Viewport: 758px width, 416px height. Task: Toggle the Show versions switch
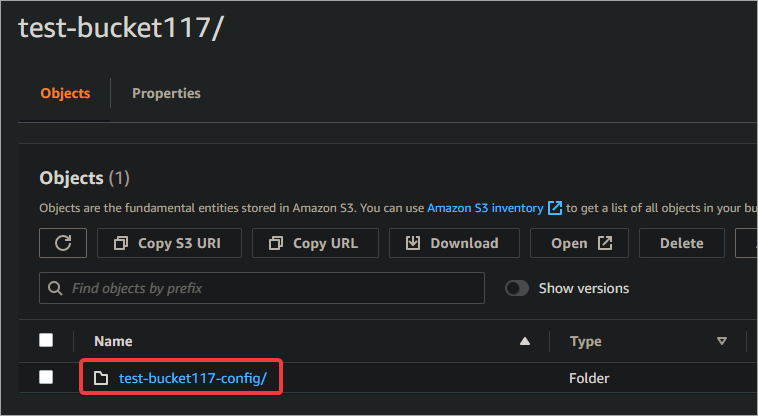pos(517,288)
